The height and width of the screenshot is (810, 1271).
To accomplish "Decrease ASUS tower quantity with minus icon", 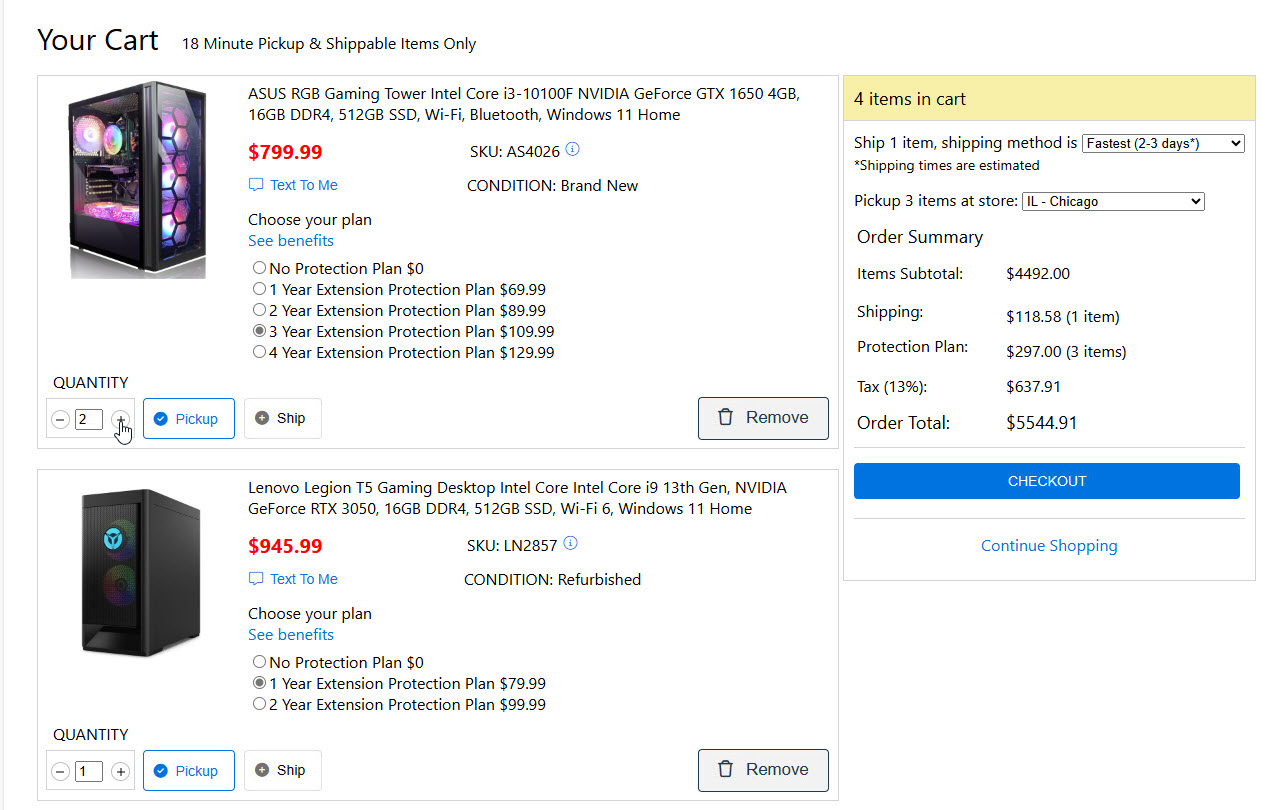I will pyautogui.click(x=60, y=419).
